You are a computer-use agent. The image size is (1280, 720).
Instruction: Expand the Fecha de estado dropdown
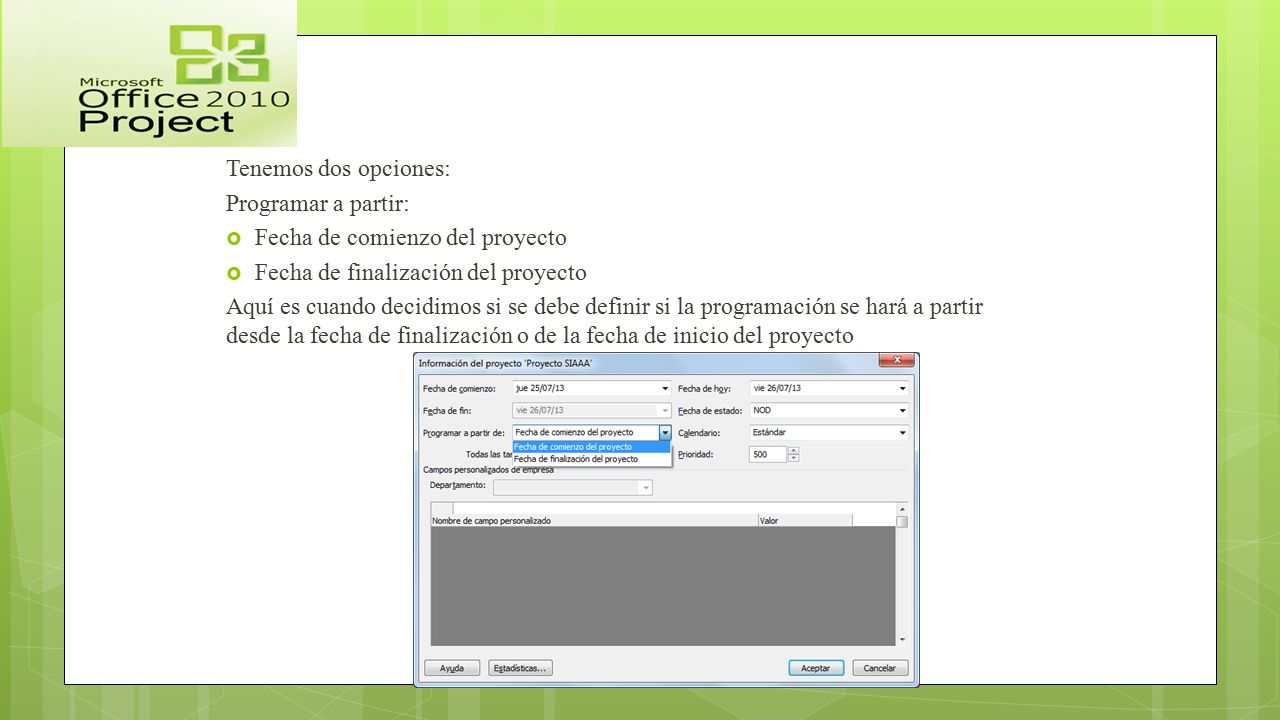(902, 410)
